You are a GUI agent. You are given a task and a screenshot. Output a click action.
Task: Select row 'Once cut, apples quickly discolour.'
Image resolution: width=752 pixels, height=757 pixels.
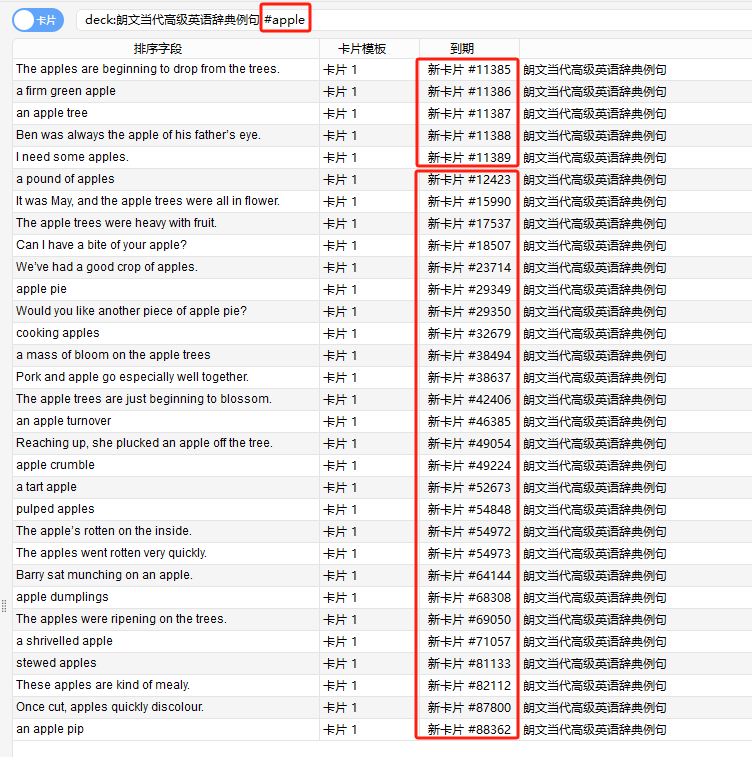(x=382, y=707)
